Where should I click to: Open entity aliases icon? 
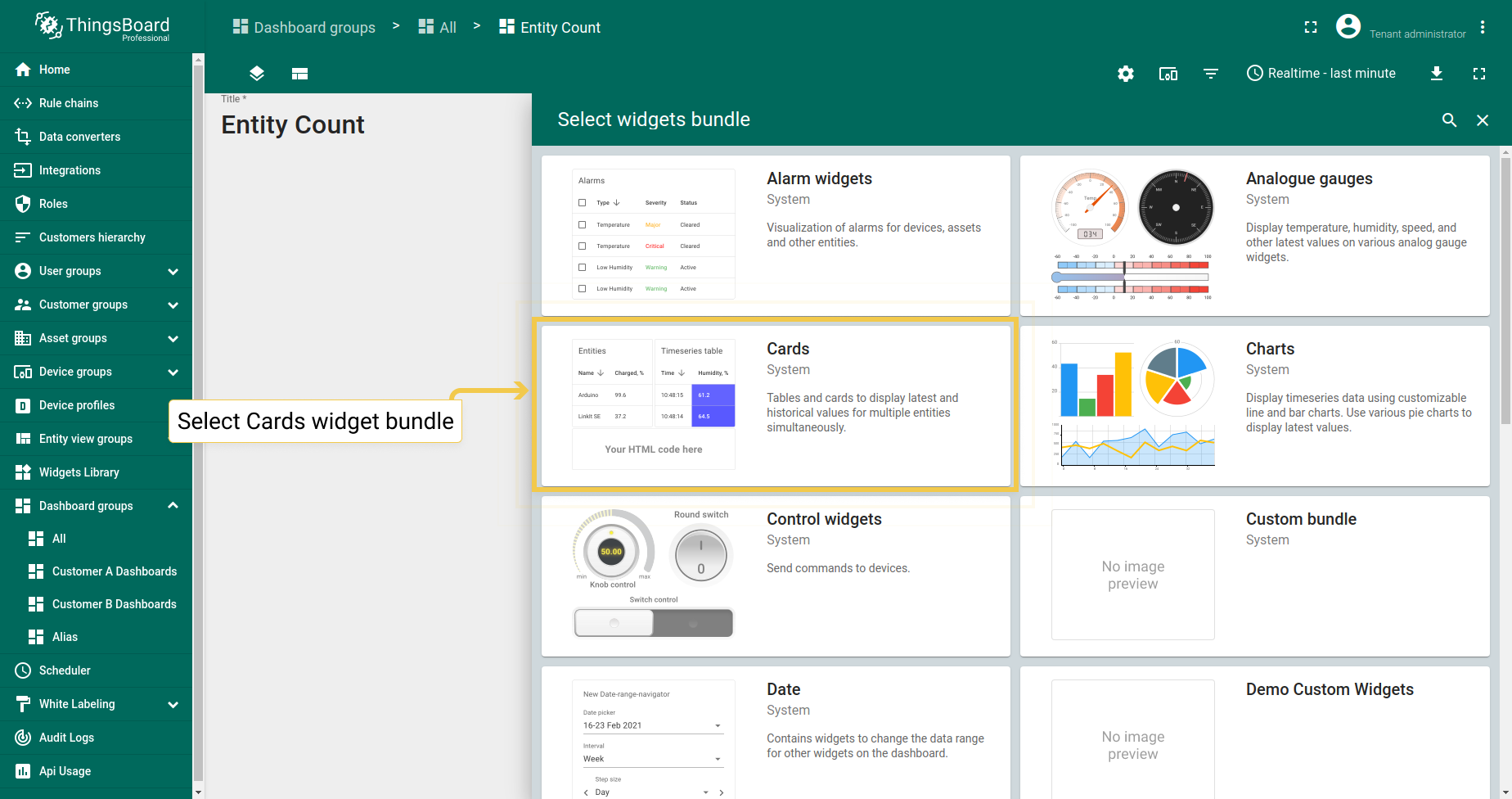(1168, 74)
